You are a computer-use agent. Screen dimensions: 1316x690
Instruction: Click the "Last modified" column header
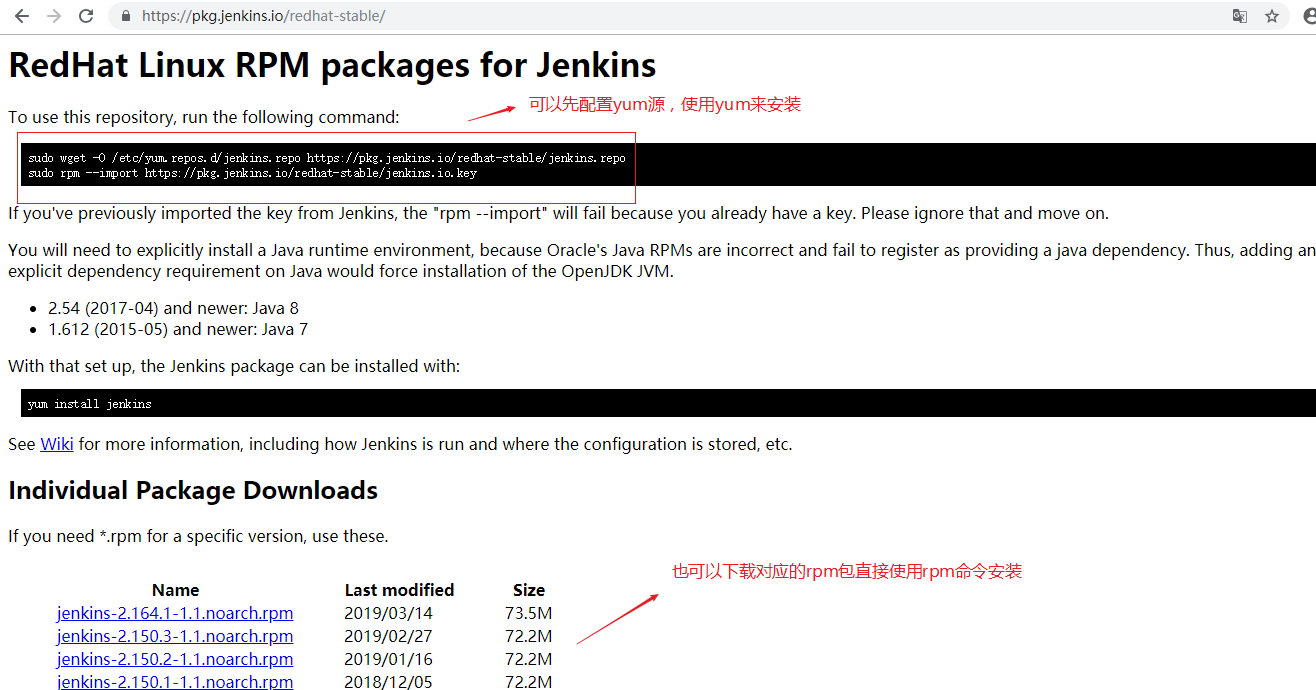pos(399,590)
